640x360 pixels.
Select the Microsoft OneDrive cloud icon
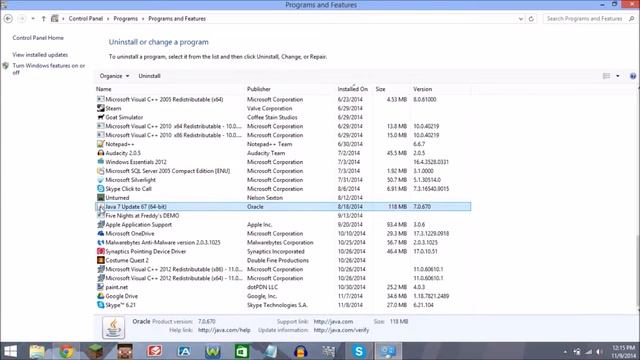[x=100, y=233]
